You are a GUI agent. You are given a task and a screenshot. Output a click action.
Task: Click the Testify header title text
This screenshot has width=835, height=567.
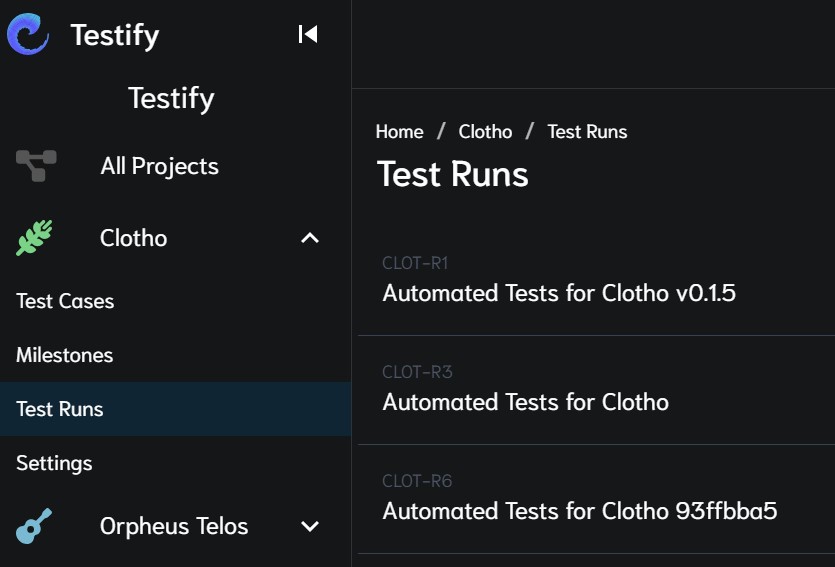coord(115,35)
